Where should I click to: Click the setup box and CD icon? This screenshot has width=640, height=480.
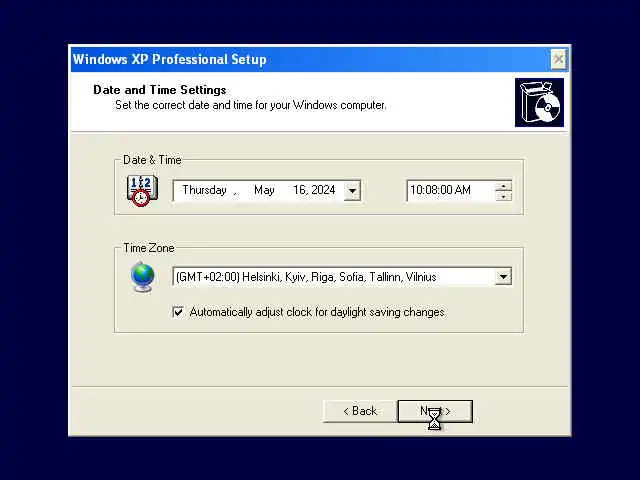[539, 102]
